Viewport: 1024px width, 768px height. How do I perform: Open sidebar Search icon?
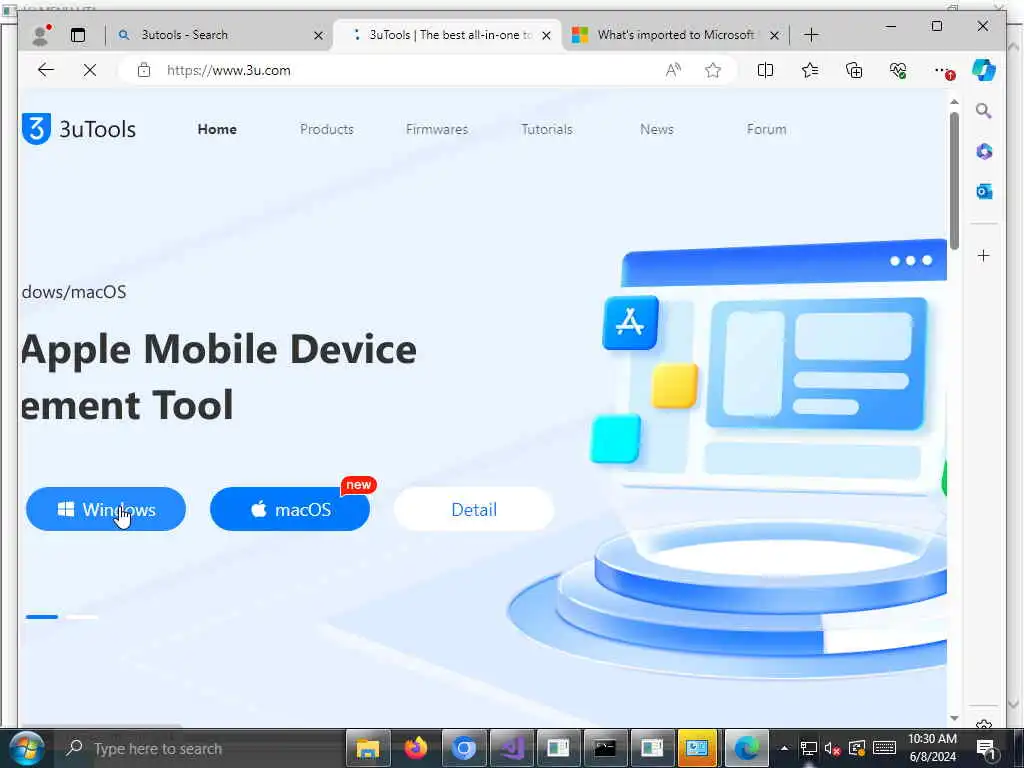pos(984,110)
